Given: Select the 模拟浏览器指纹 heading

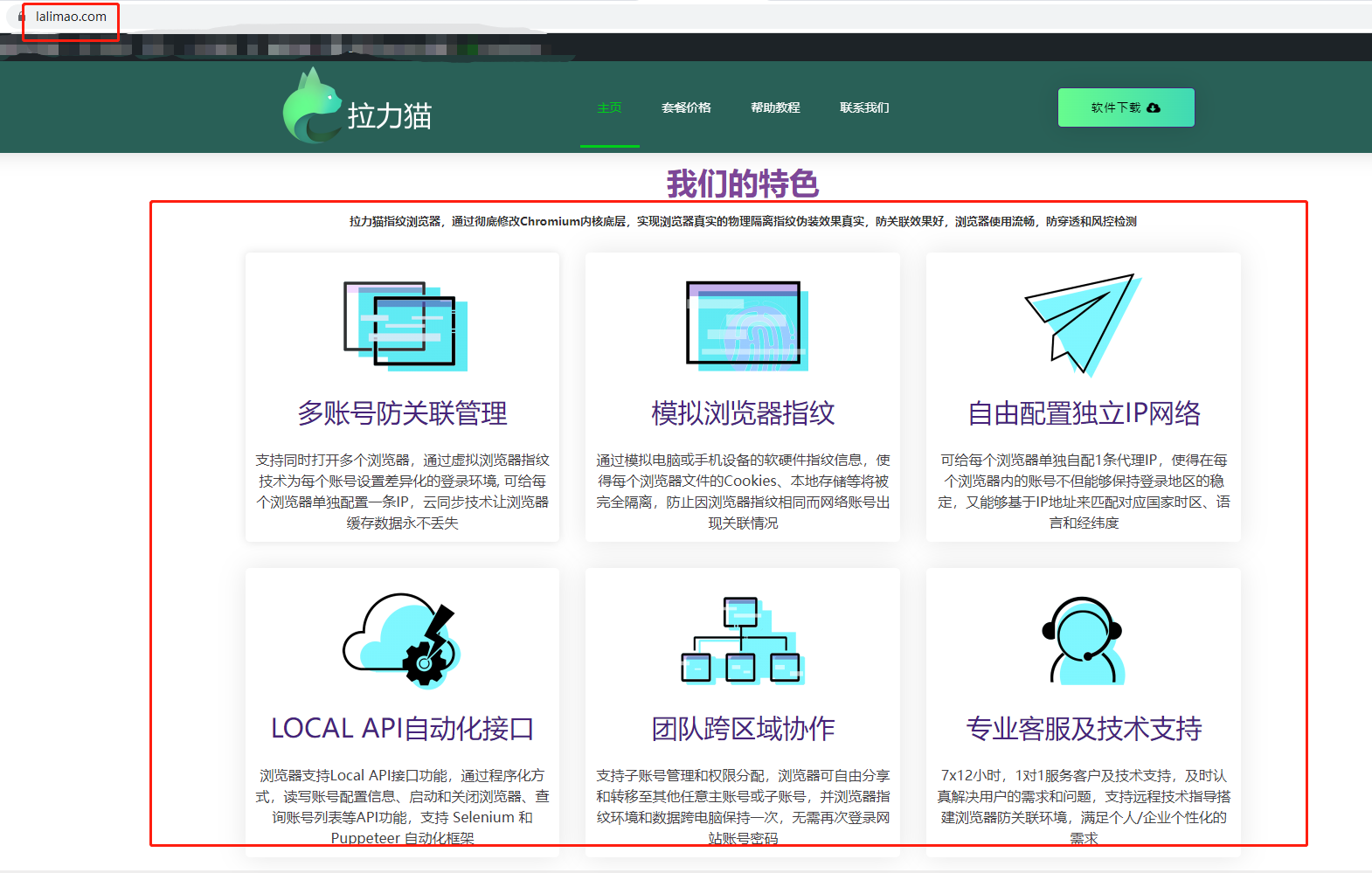Looking at the screenshot, I should click(x=743, y=413).
